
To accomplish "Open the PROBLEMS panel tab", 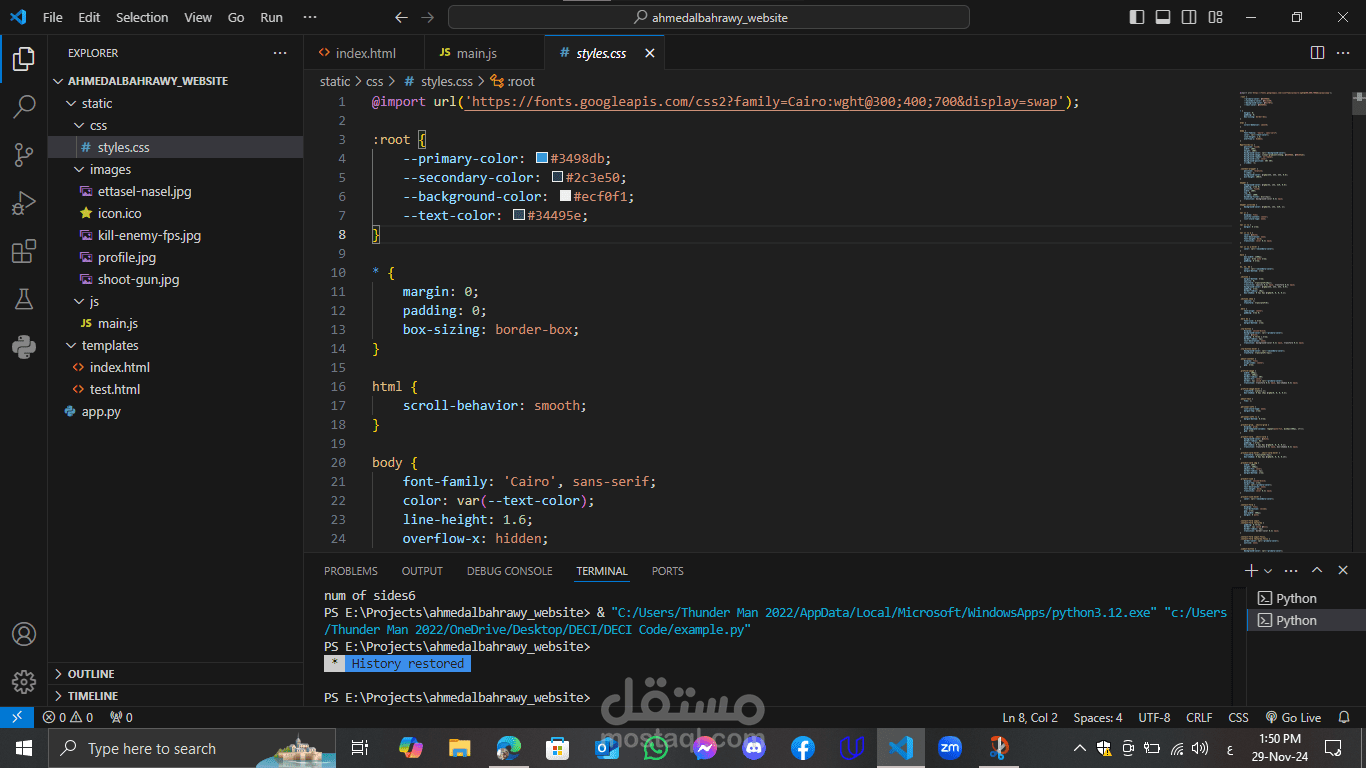I will 351,571.
